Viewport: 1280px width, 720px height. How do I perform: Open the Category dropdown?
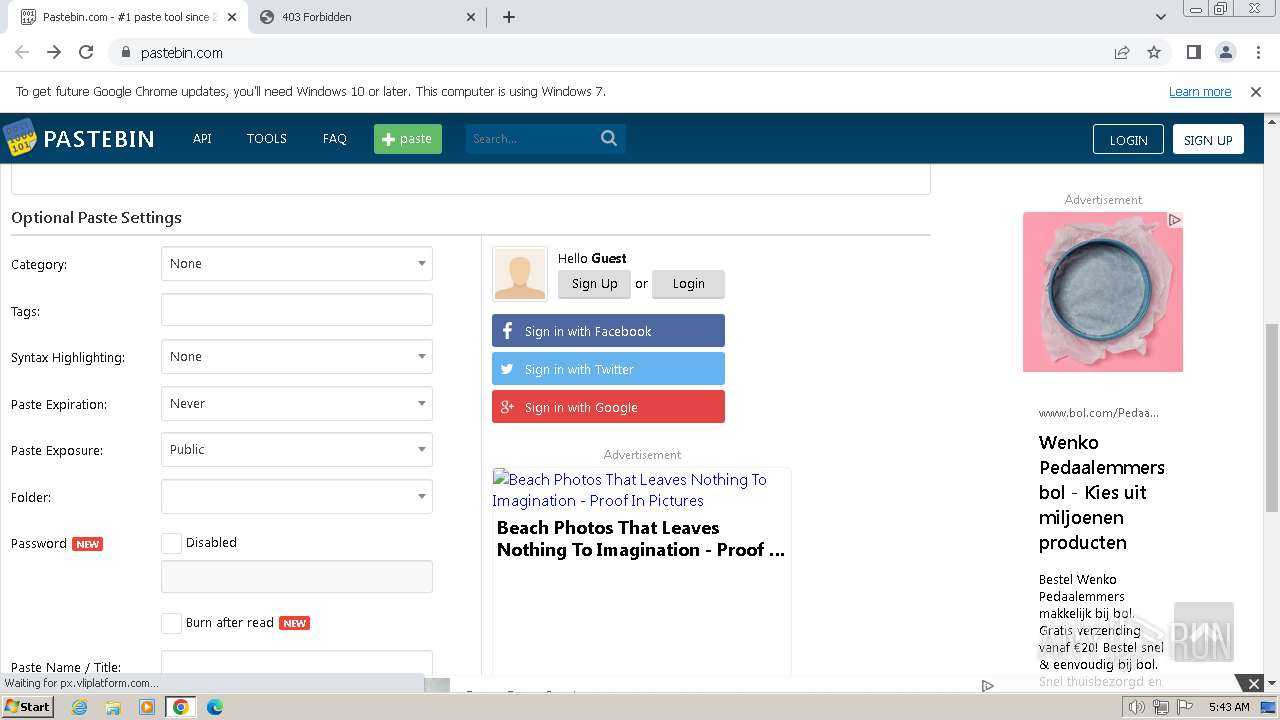pyautogui.click(x=297, y=264)
